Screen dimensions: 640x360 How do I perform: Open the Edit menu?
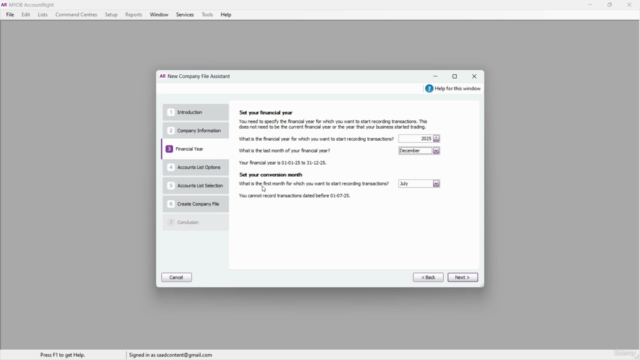[26, 15]
